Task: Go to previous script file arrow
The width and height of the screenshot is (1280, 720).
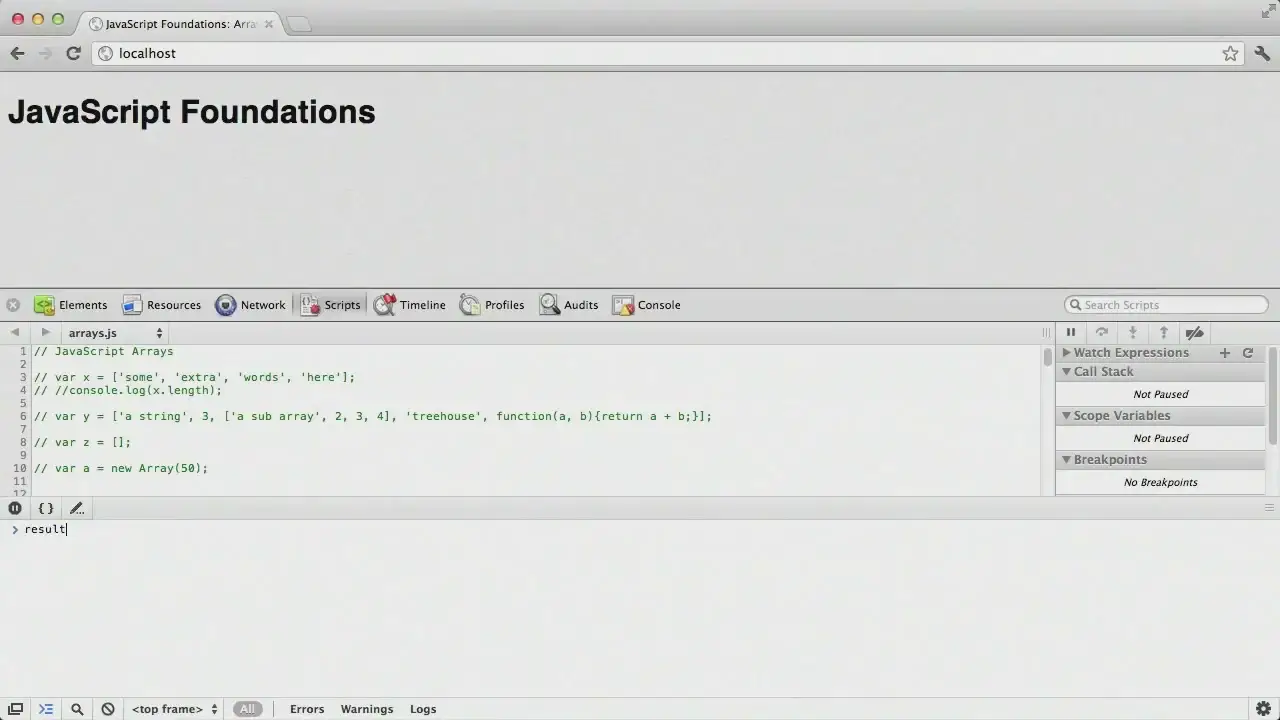Action: click(15, 332)
